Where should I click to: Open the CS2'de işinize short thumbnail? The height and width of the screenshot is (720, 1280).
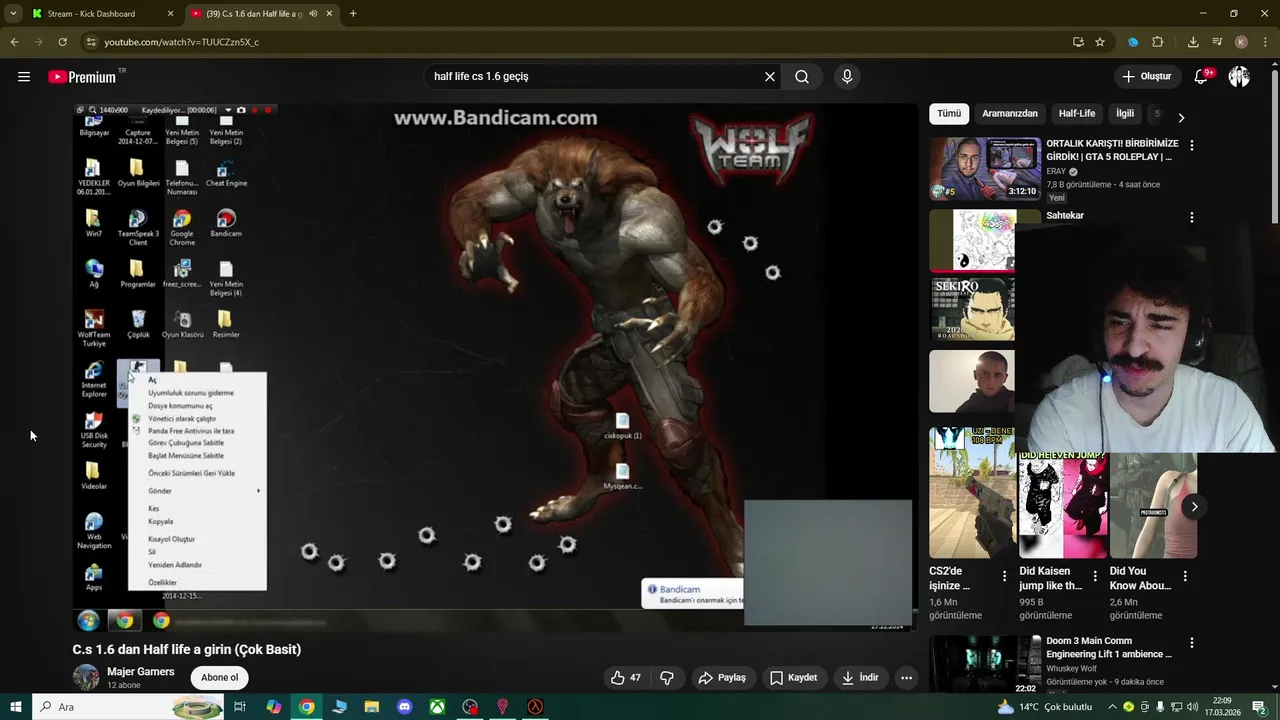[x=972, y=494]
